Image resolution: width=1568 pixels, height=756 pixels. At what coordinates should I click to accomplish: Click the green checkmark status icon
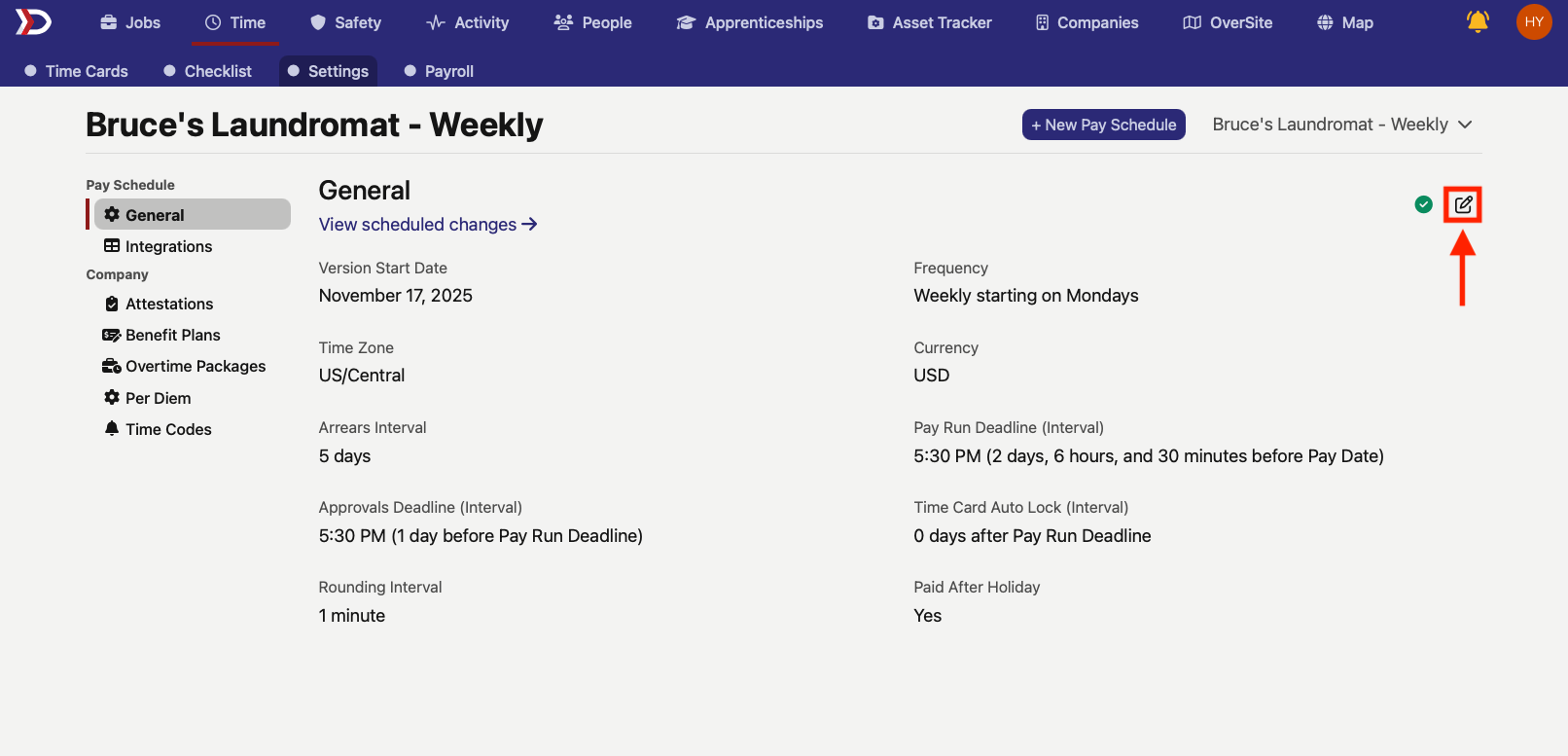click(x=1423, y=204)
